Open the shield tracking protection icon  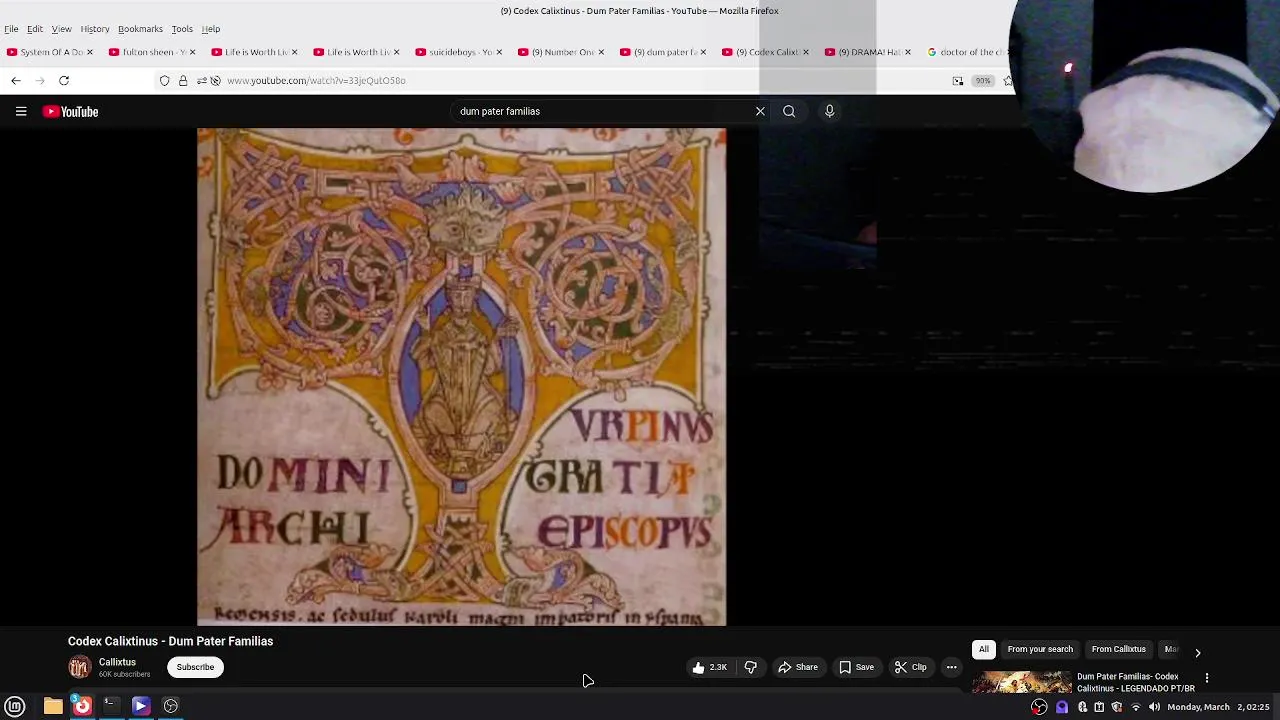[x=165, y=80]
